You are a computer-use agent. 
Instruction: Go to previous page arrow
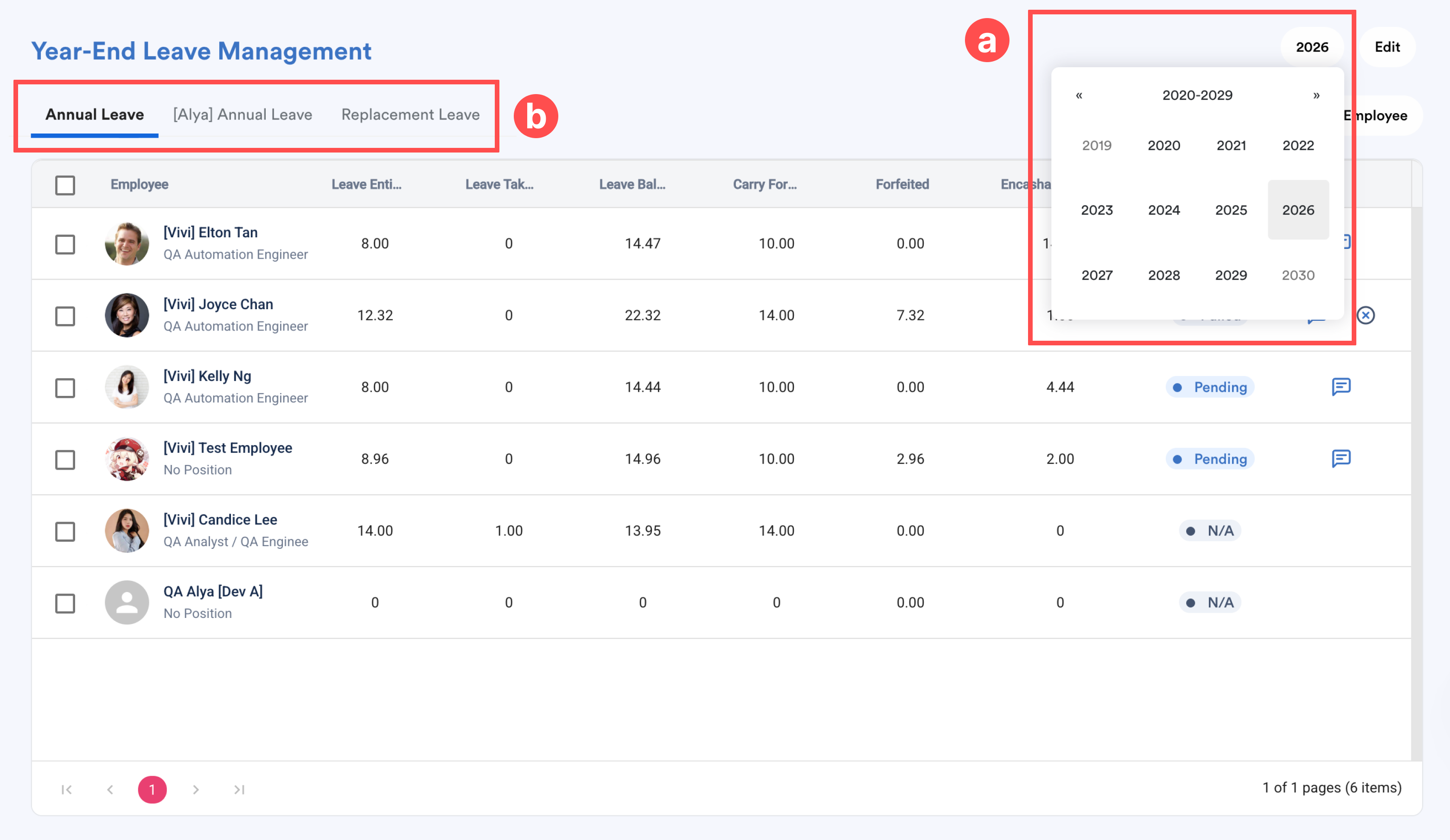(110, 789)
